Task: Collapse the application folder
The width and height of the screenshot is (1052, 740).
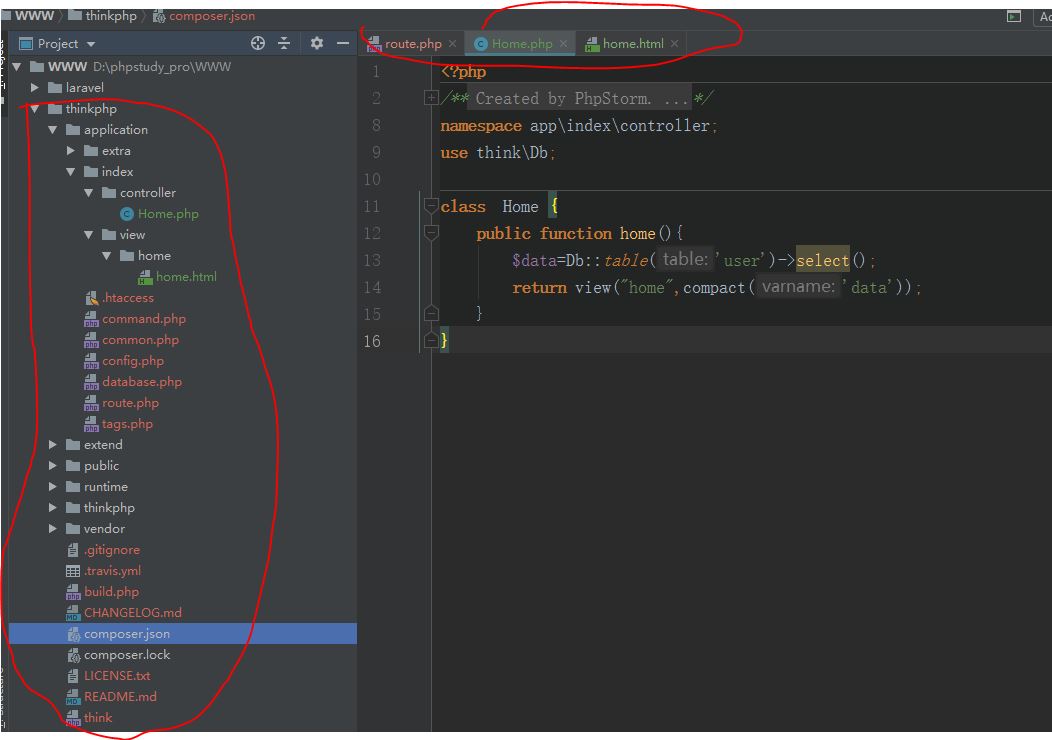Action: click(53, 129)
